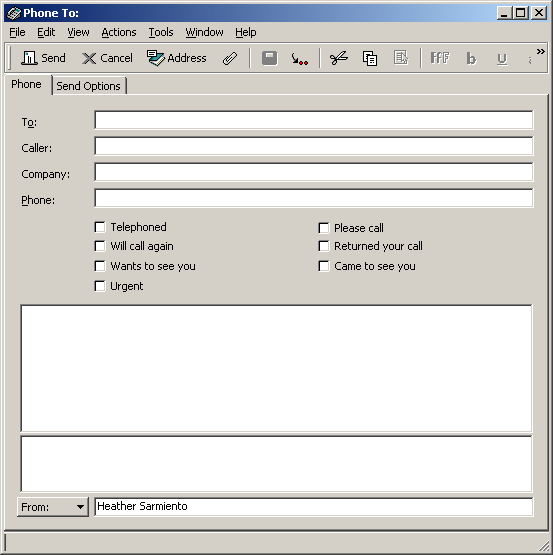Screen dimensions: 553x555
Task: Toggle the bold b icon
Action: (471, 58)
